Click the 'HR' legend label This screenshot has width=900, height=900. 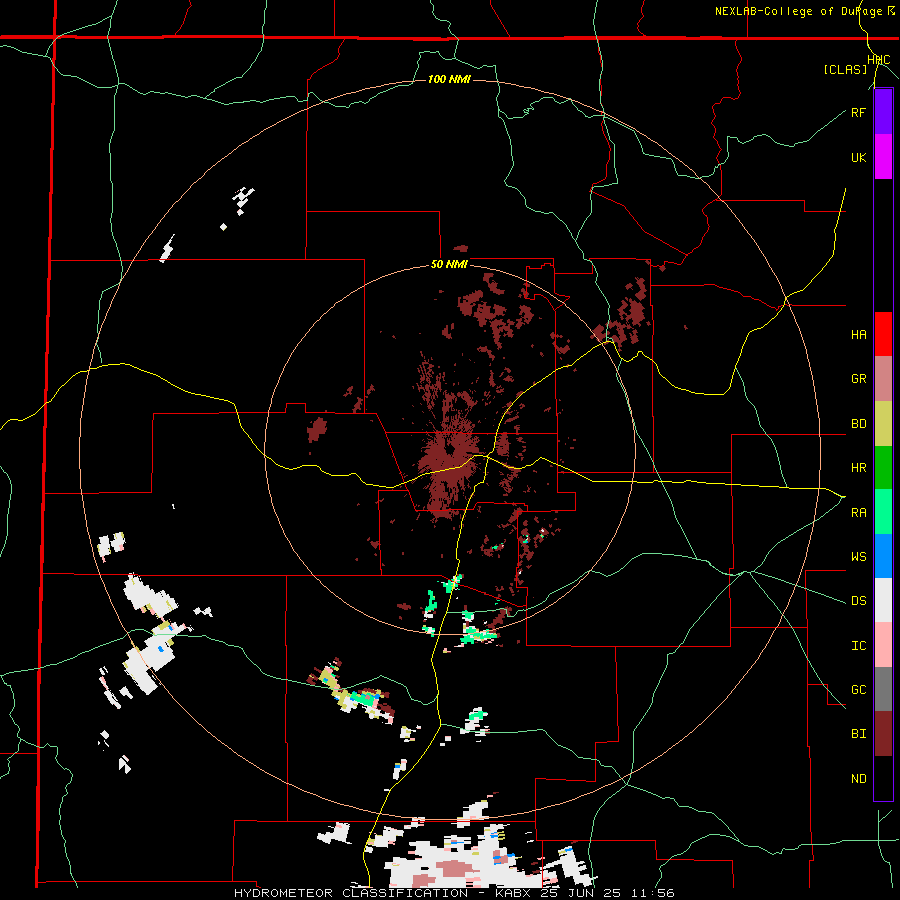point(858,467)
